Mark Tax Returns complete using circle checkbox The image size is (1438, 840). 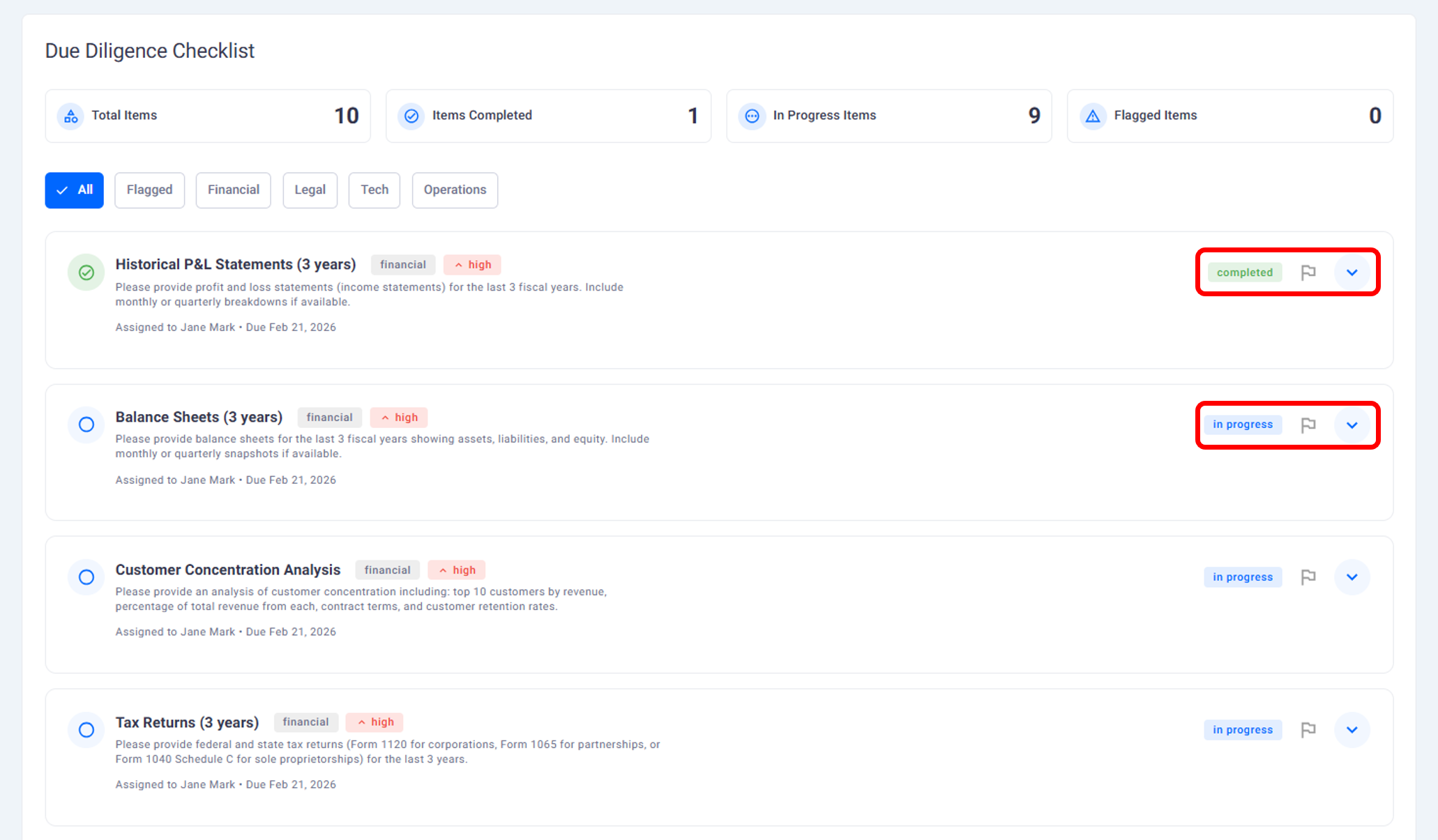86,730
